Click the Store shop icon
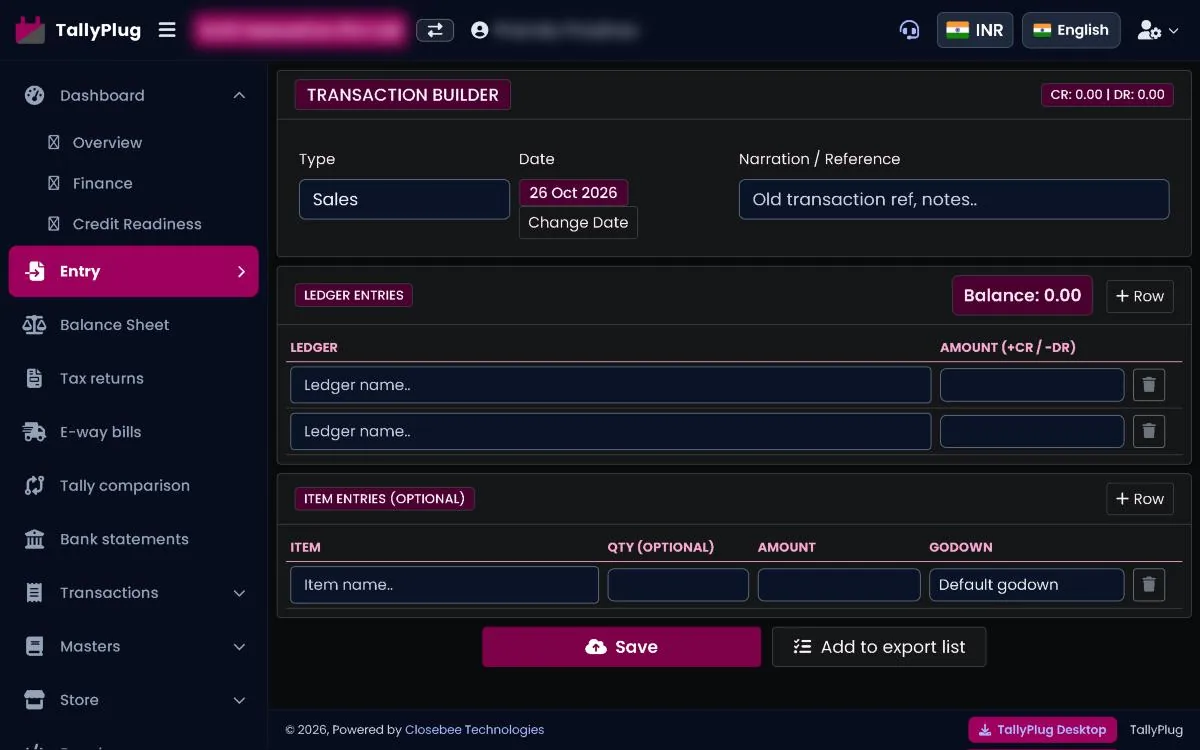 pyautogui.click(x=35, y=700)
